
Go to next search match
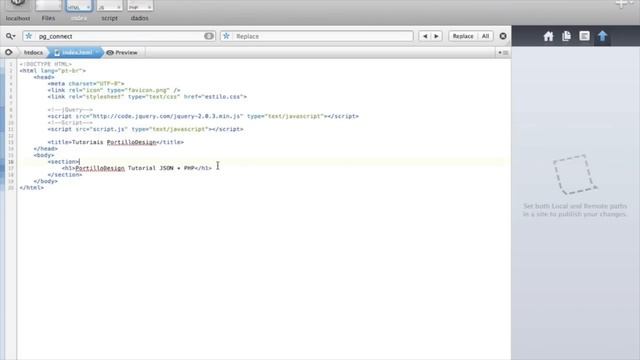pyautogui.click(x=436, y=36)
